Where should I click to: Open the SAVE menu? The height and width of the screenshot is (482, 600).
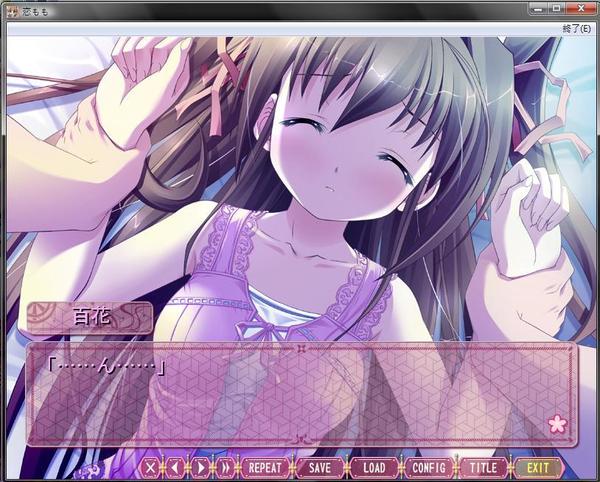[x=320, y=467]
